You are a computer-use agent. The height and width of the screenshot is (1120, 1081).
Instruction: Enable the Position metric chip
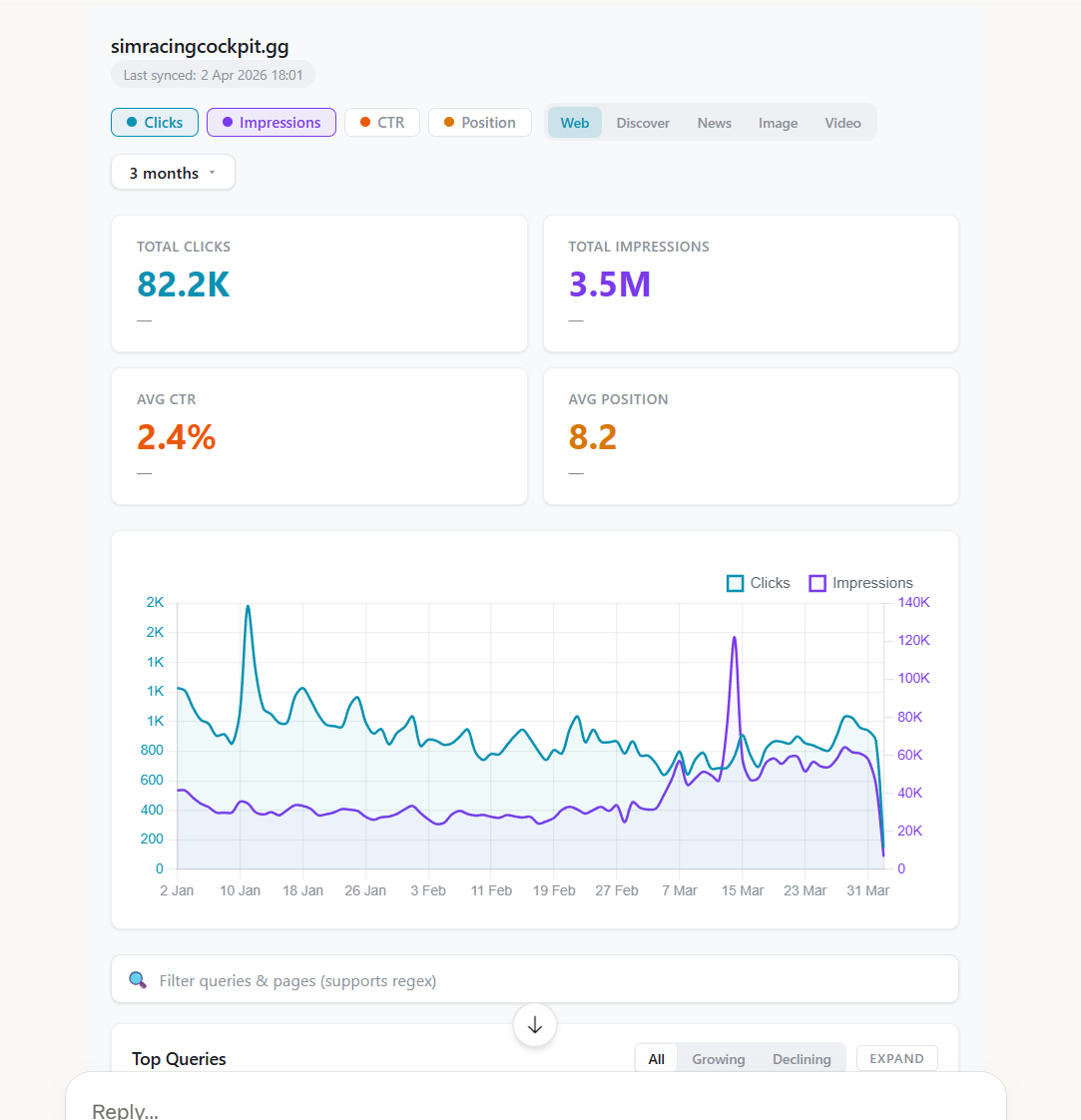tap(480, 122)
